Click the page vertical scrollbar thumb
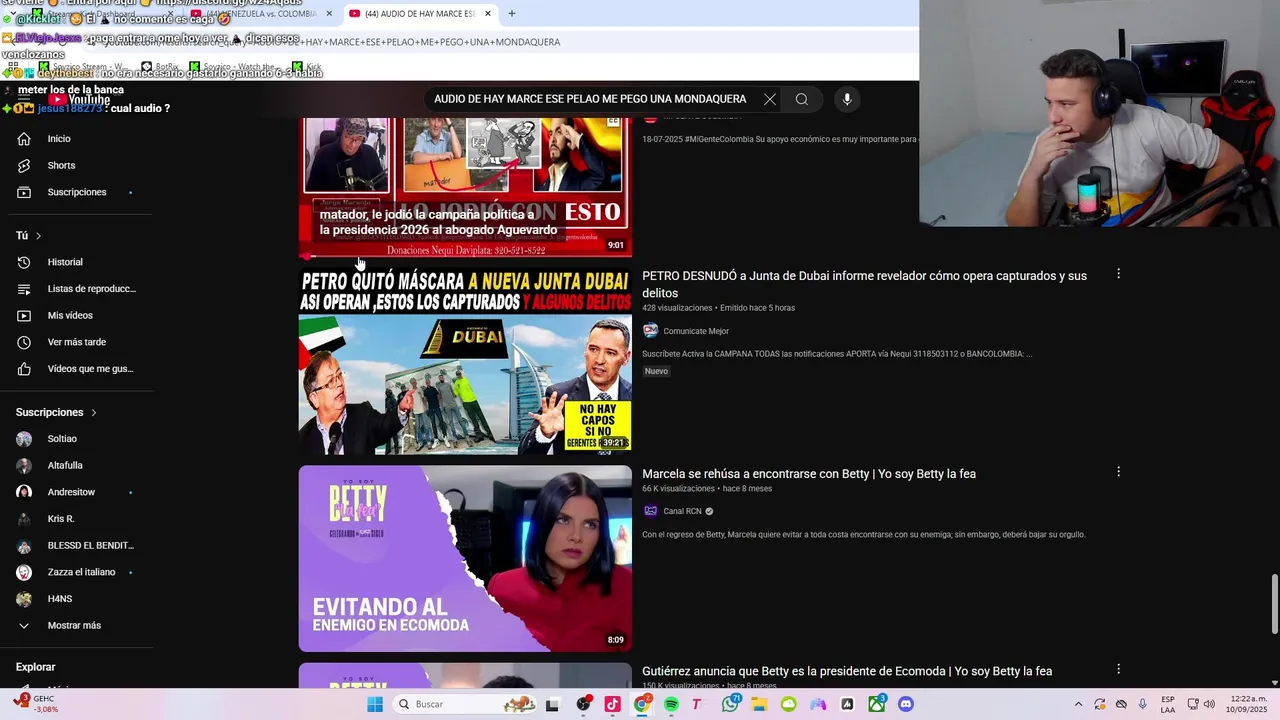Viewport: 1280px width, 720px height. click(1274, 603)
